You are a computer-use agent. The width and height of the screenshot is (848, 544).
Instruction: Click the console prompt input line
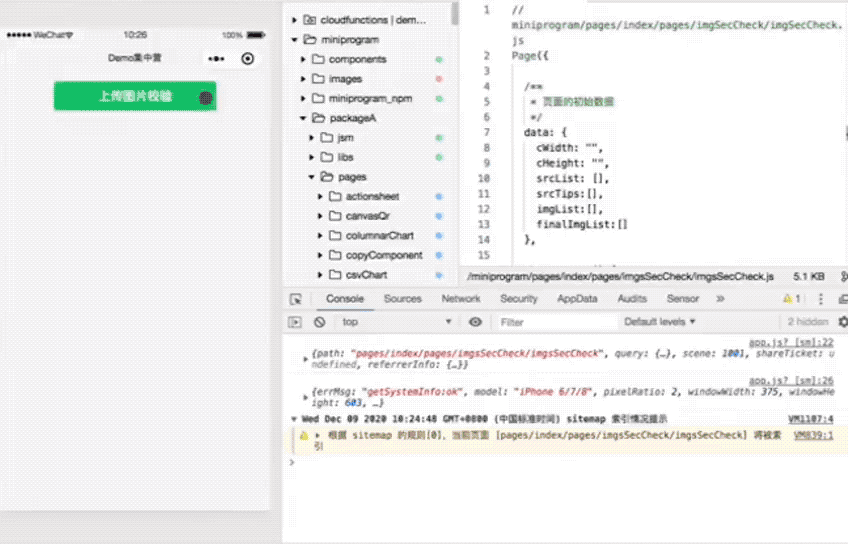(x=565, y=462)
